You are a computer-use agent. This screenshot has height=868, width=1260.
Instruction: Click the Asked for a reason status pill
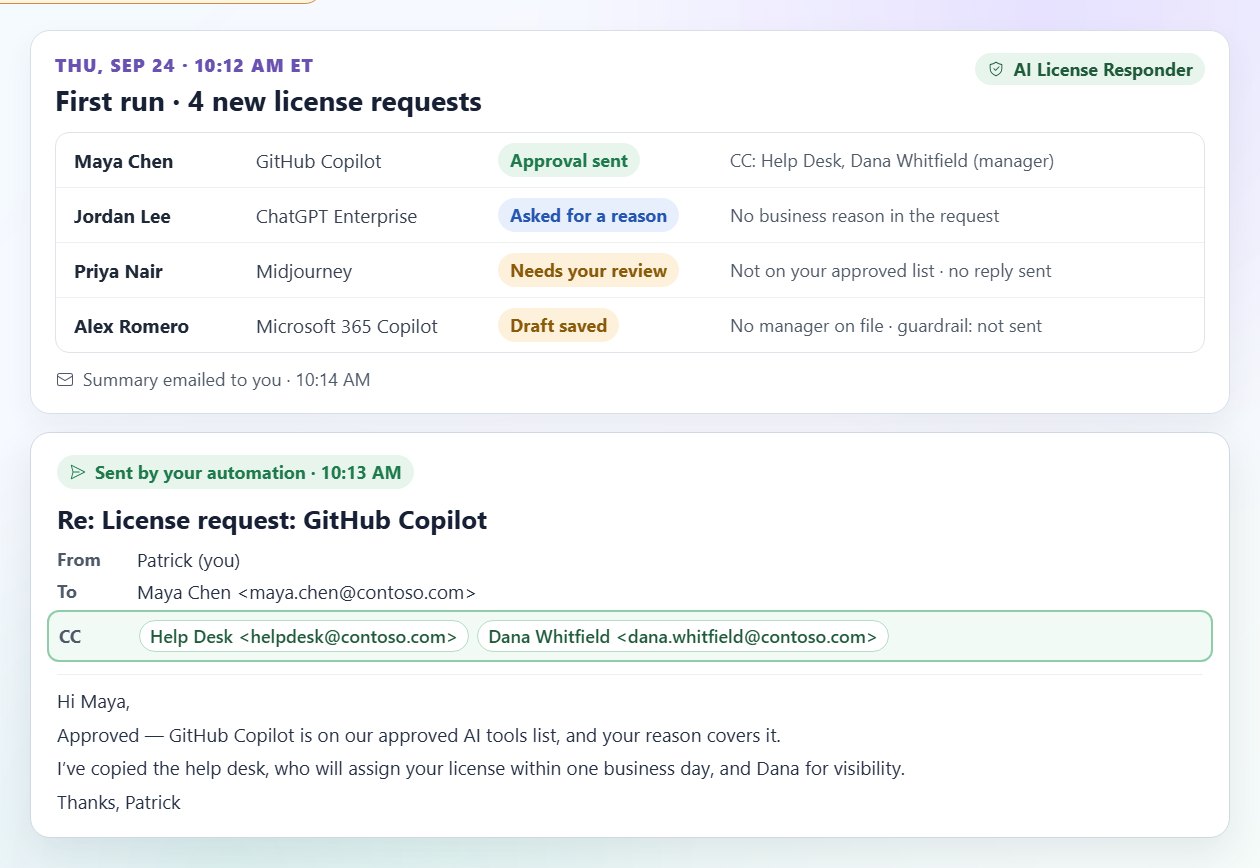tap(588, 215)
